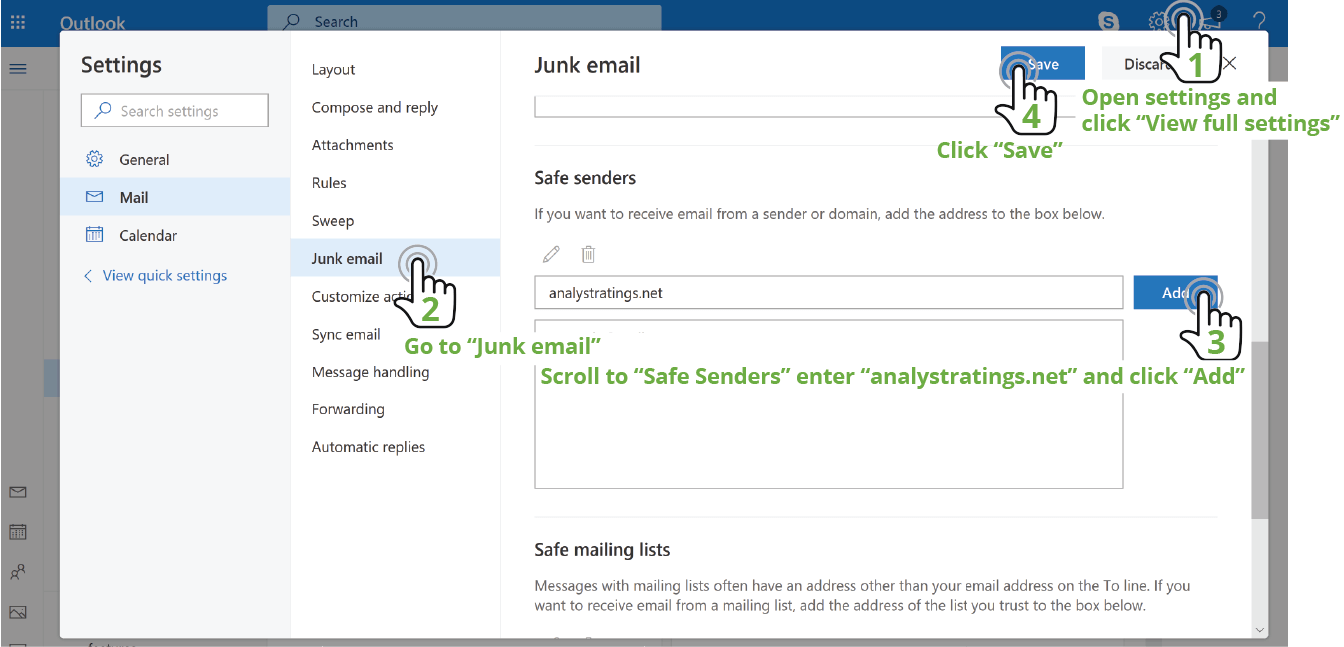Click the Save button
The height and width of the screenshot is (647, 1344).
1043,64
